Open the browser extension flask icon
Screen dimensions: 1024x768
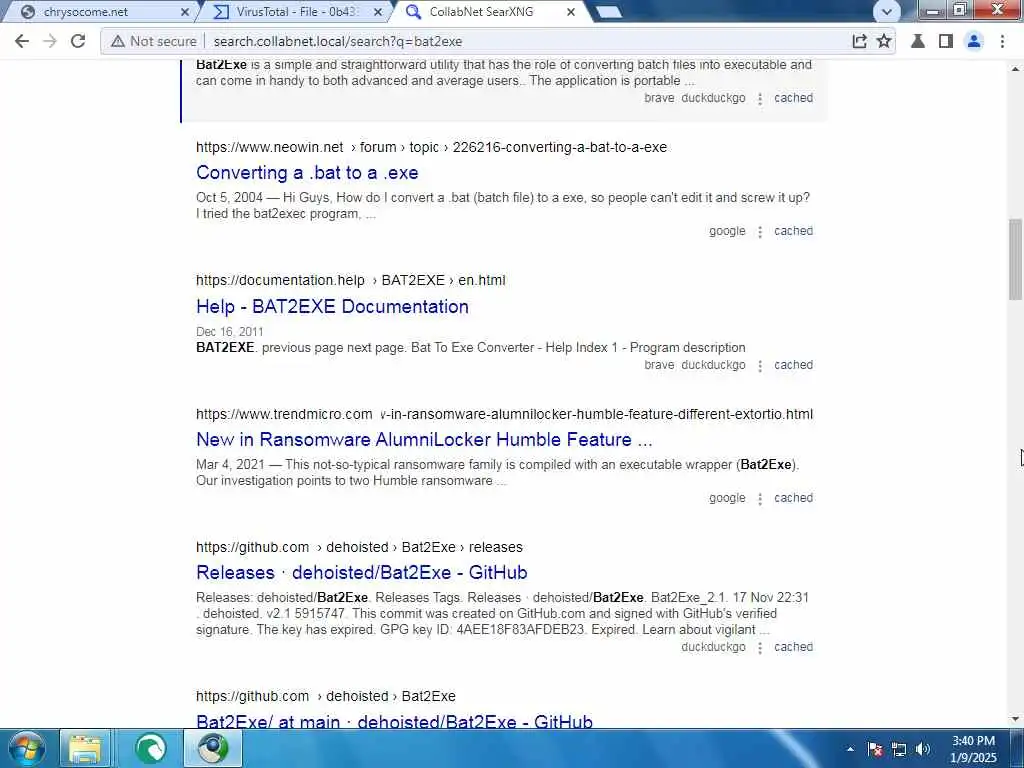[x=918, y=41]
